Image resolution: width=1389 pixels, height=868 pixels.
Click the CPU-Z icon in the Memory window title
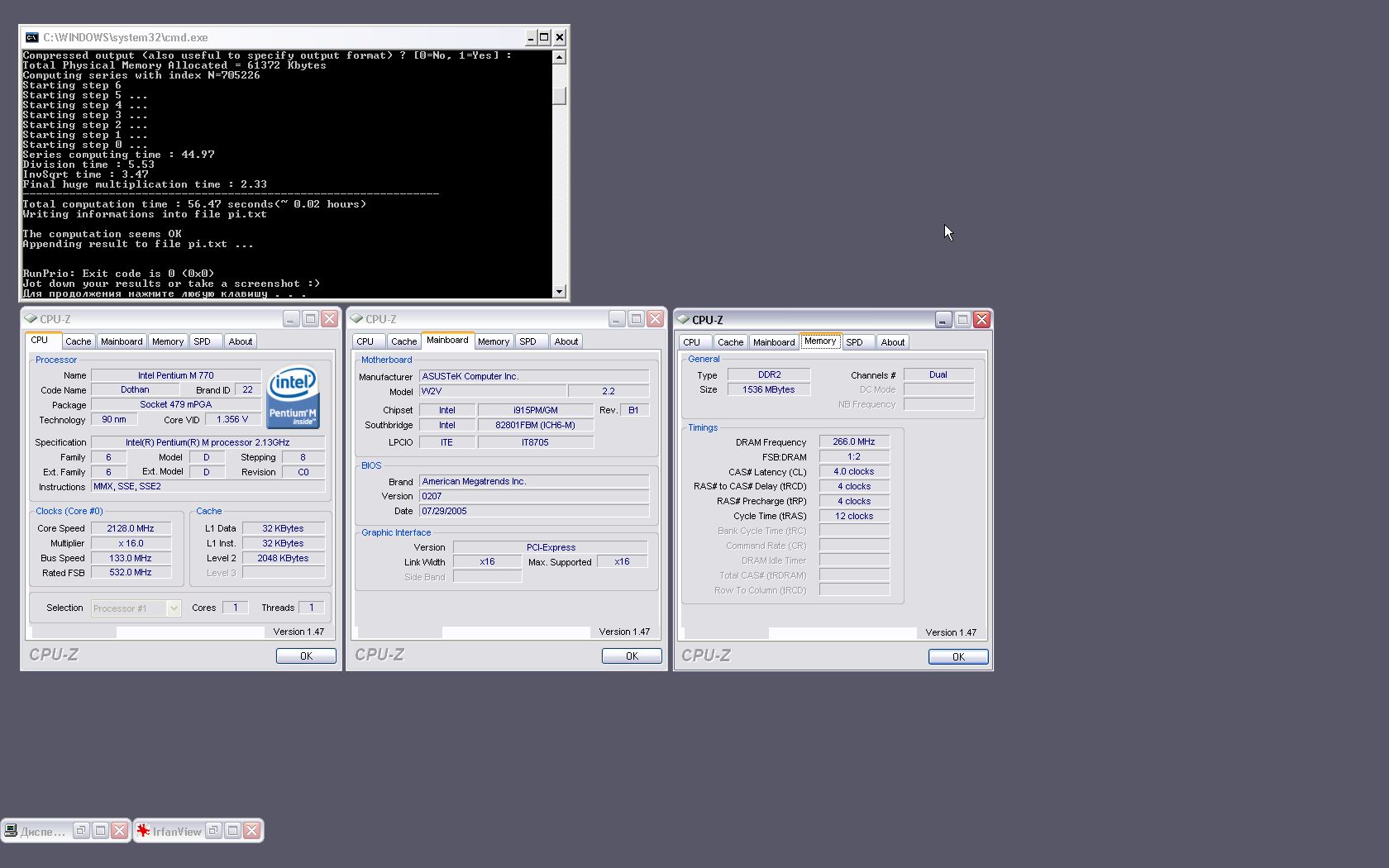[x=683, y=319]
